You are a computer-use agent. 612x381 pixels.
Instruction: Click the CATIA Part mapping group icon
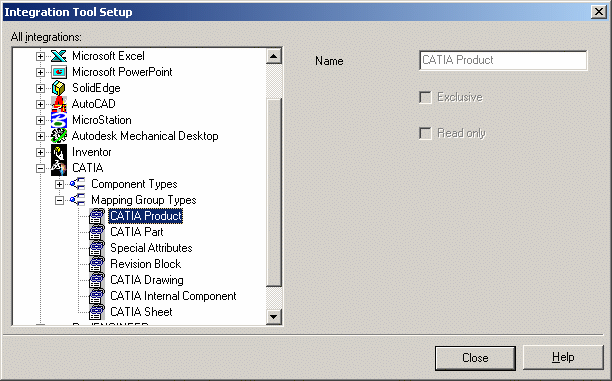coord(97,232)
